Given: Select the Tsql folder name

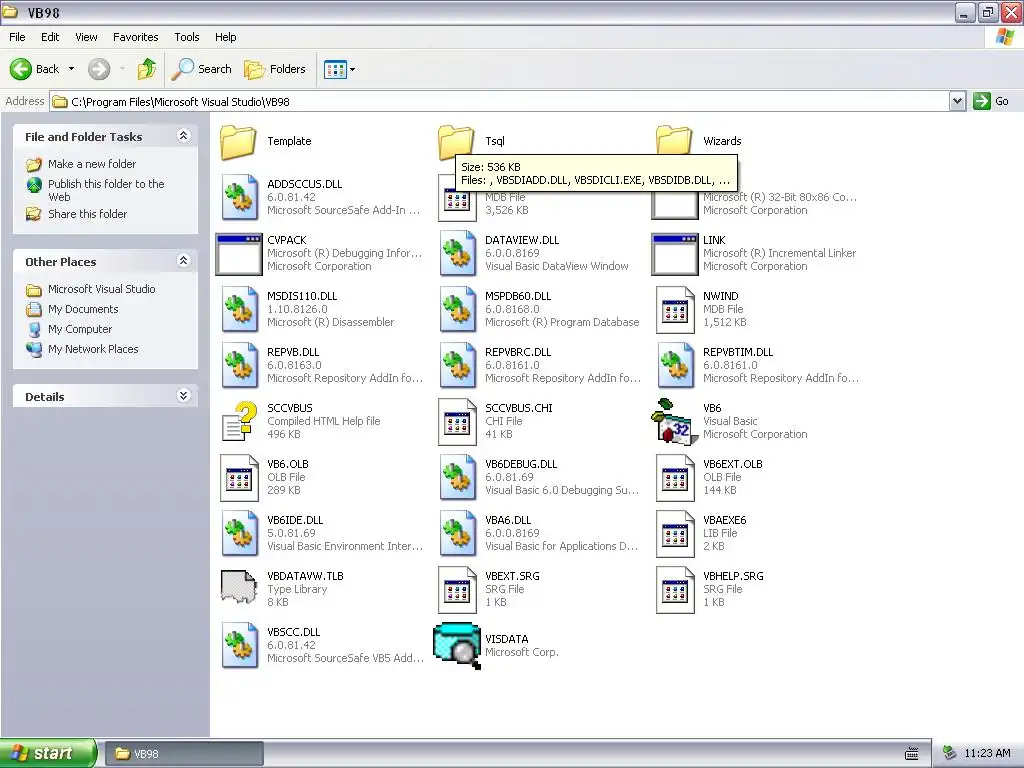Looking at the screenshot, I should 494,141.
